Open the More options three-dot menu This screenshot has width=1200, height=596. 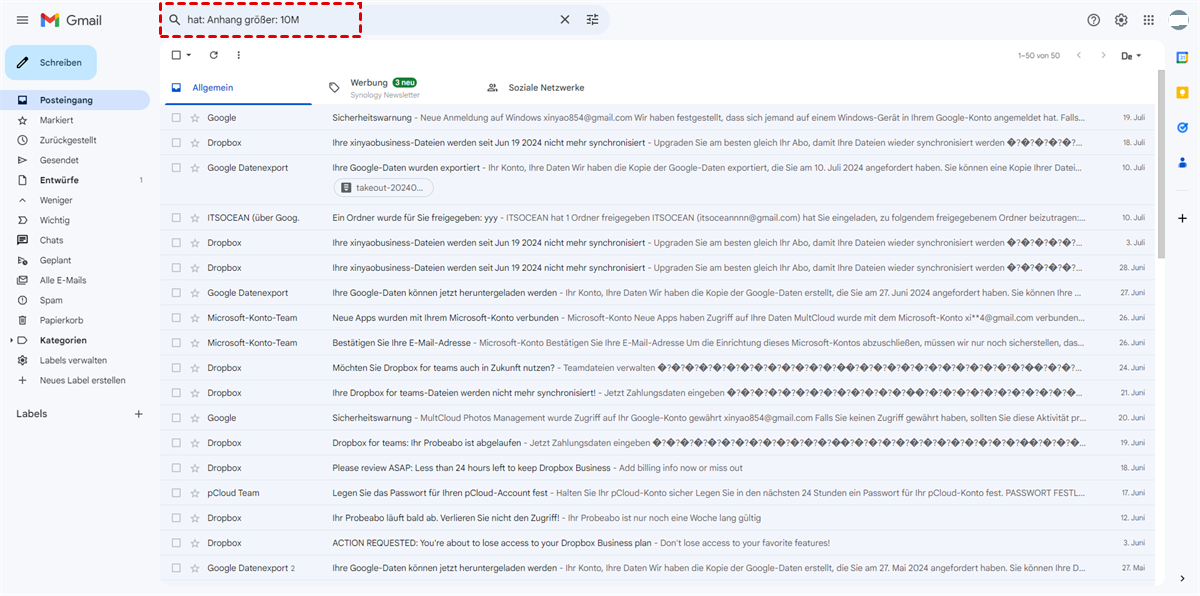coord(238,55)
